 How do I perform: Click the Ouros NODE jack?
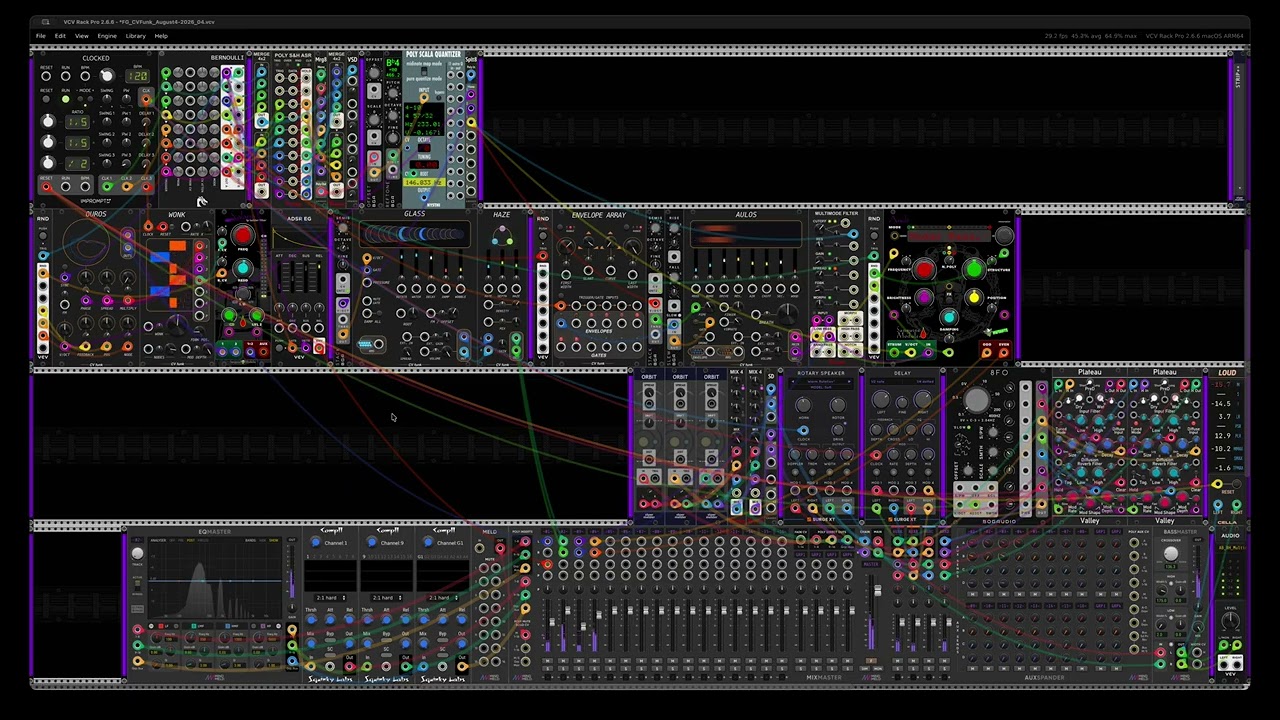tap(128, 348)
